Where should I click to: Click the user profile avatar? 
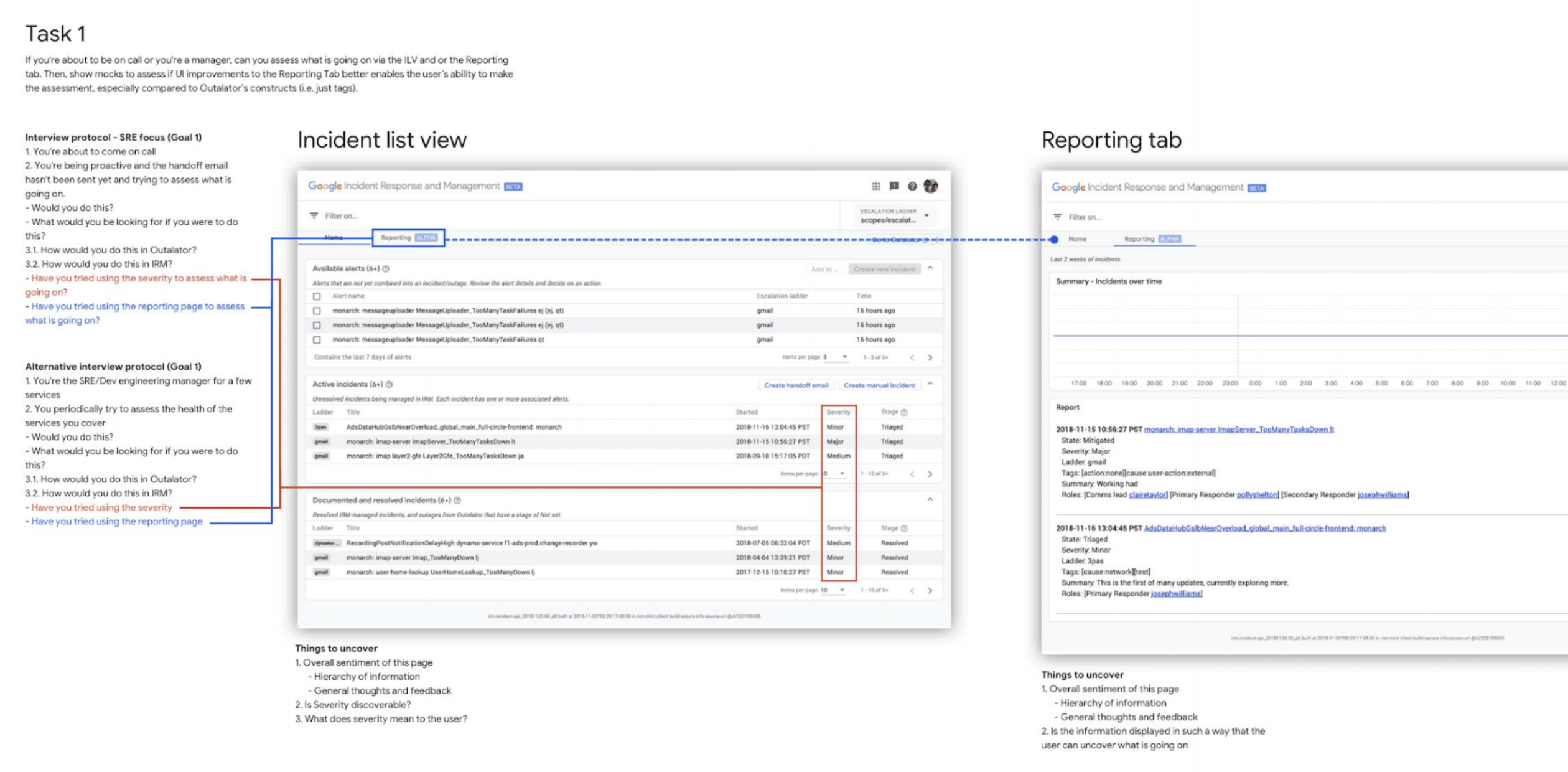pos(931,186)
